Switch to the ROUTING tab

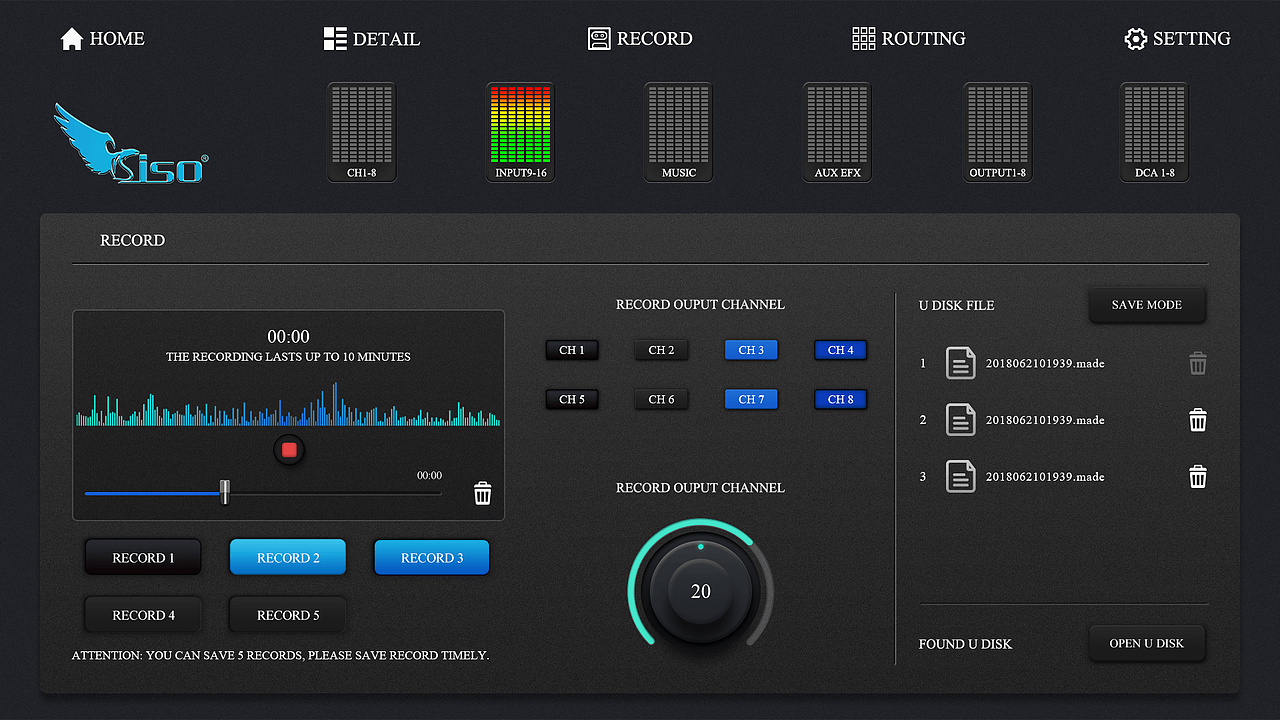click(909, 39)
